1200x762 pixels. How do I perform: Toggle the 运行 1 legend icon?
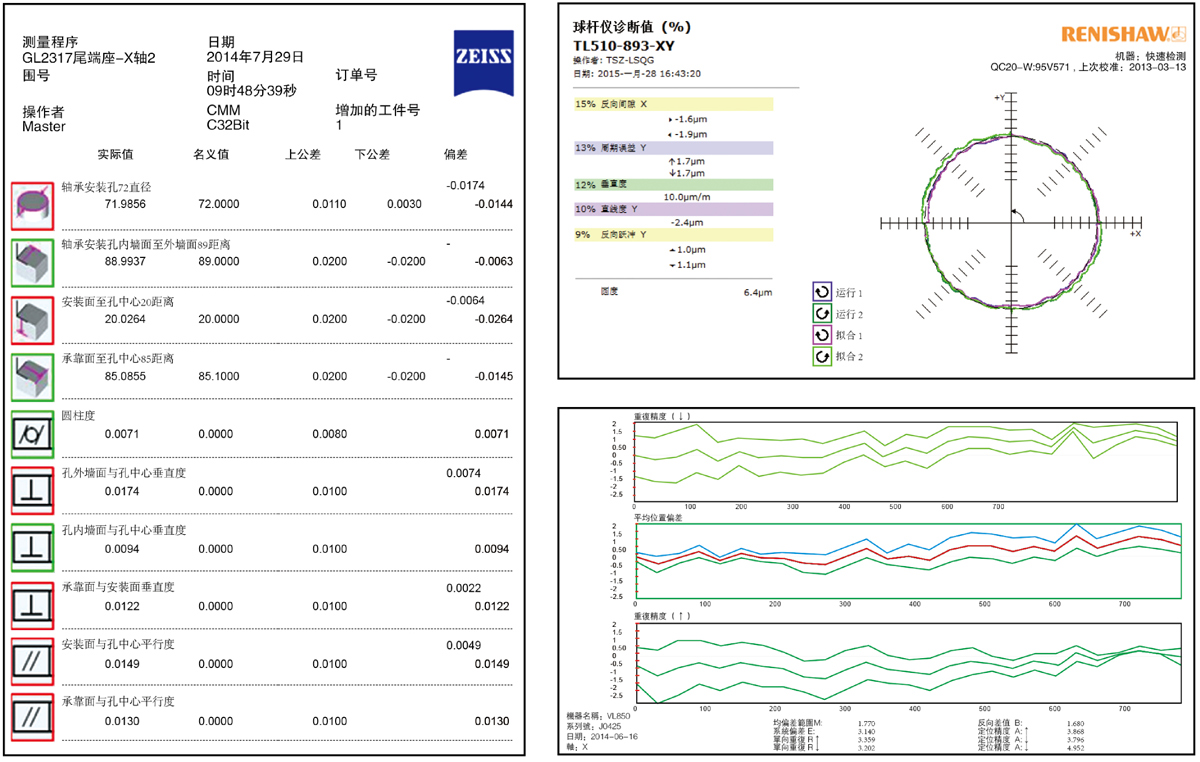coord(822,293)
